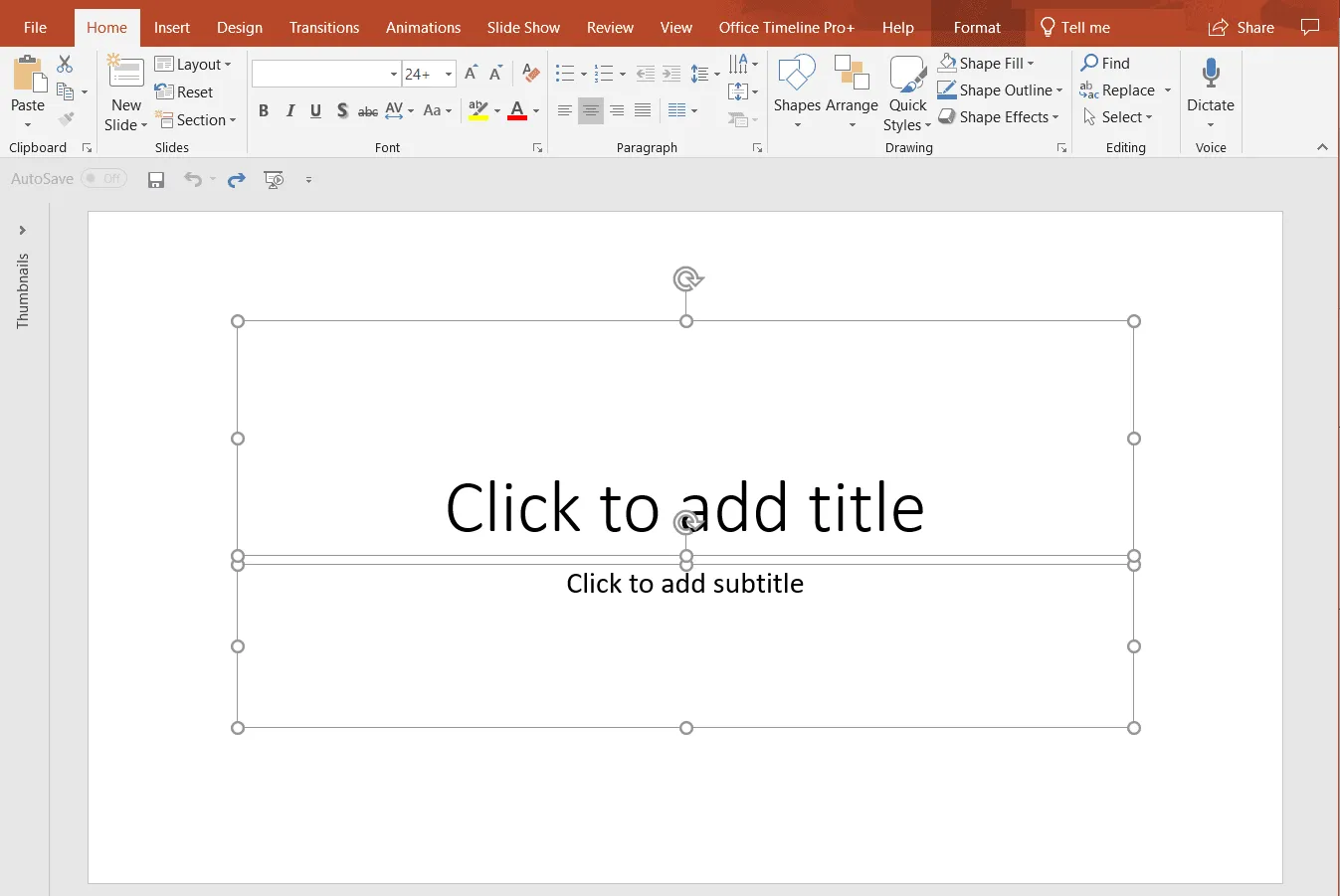Open the Layout dropdown
This screenshot has height=896, width=1340.
click(x=194, y=63)
